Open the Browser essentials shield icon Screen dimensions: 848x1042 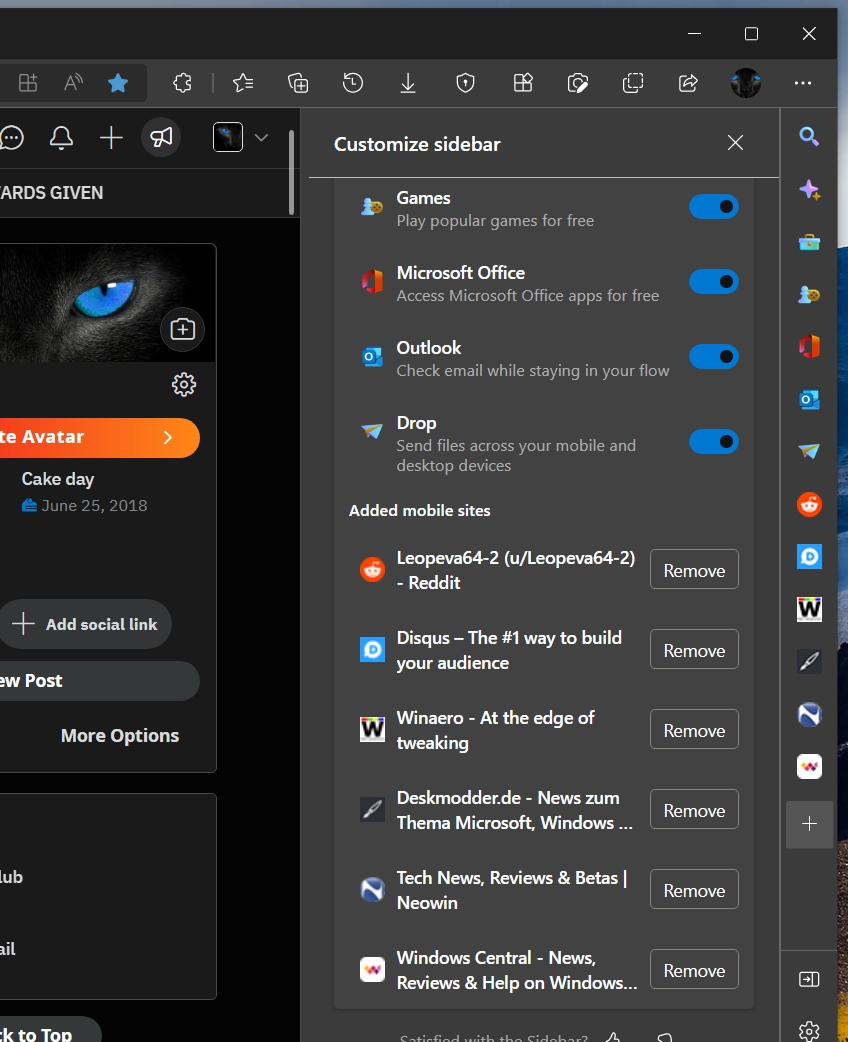465,83
